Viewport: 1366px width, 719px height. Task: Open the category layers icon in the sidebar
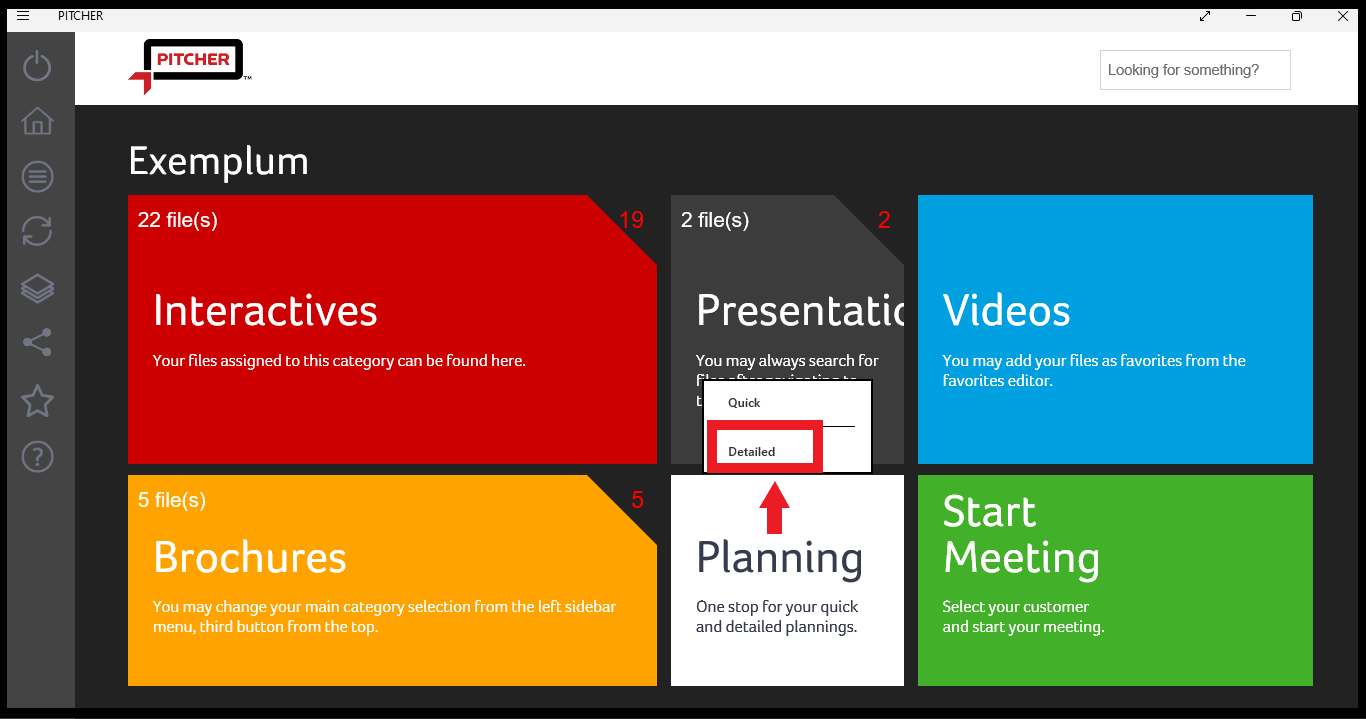coord(37,288)
